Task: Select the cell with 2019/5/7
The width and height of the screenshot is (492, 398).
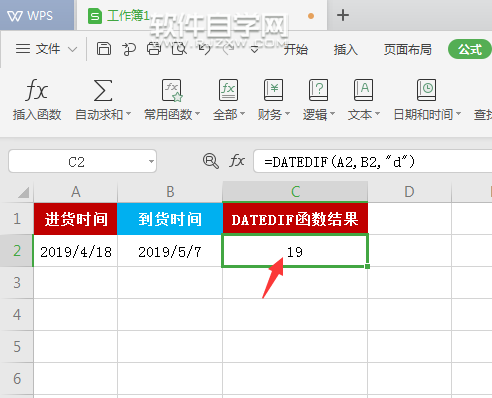Action: (170, 251)
